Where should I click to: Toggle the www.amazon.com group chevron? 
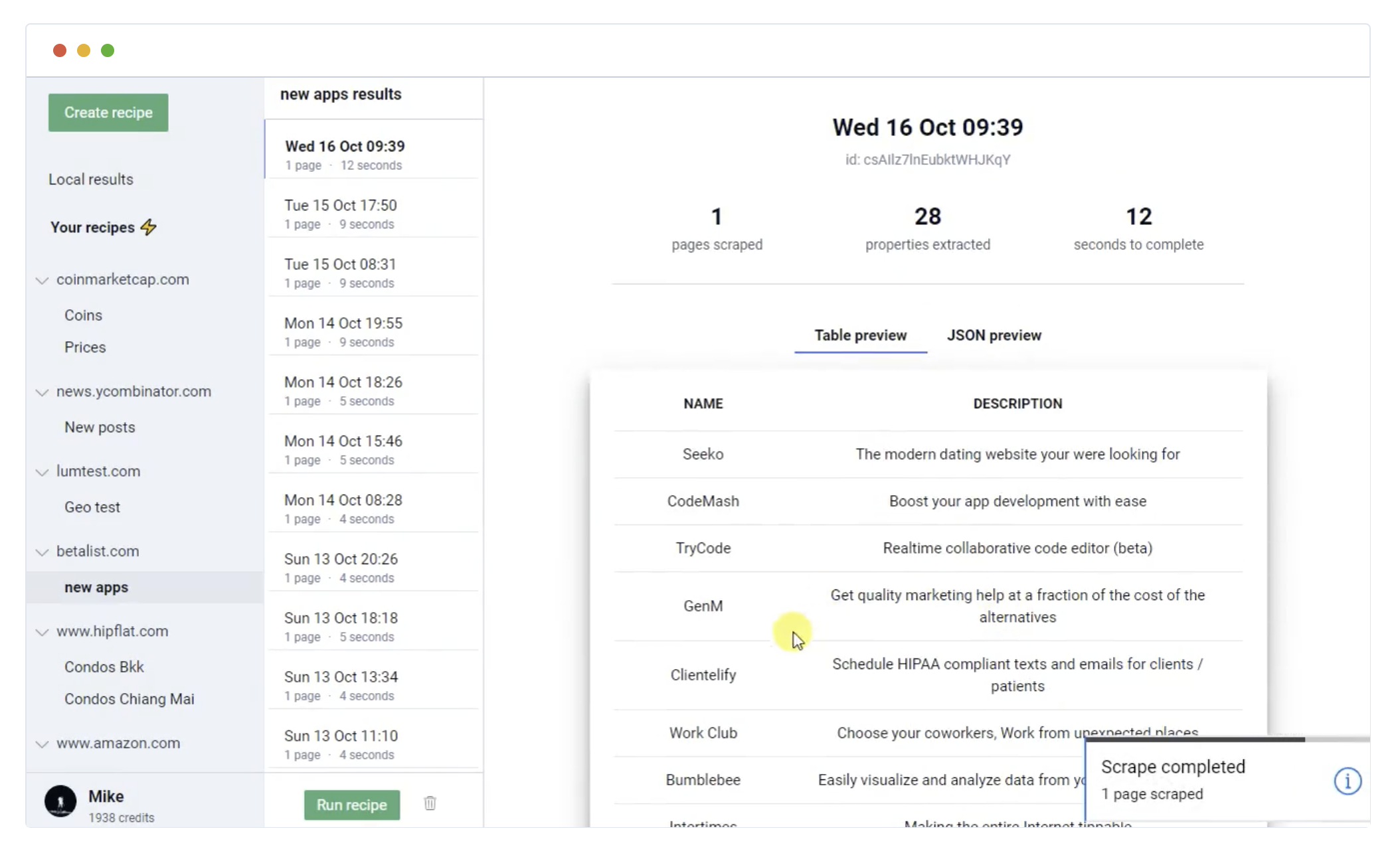42,744
